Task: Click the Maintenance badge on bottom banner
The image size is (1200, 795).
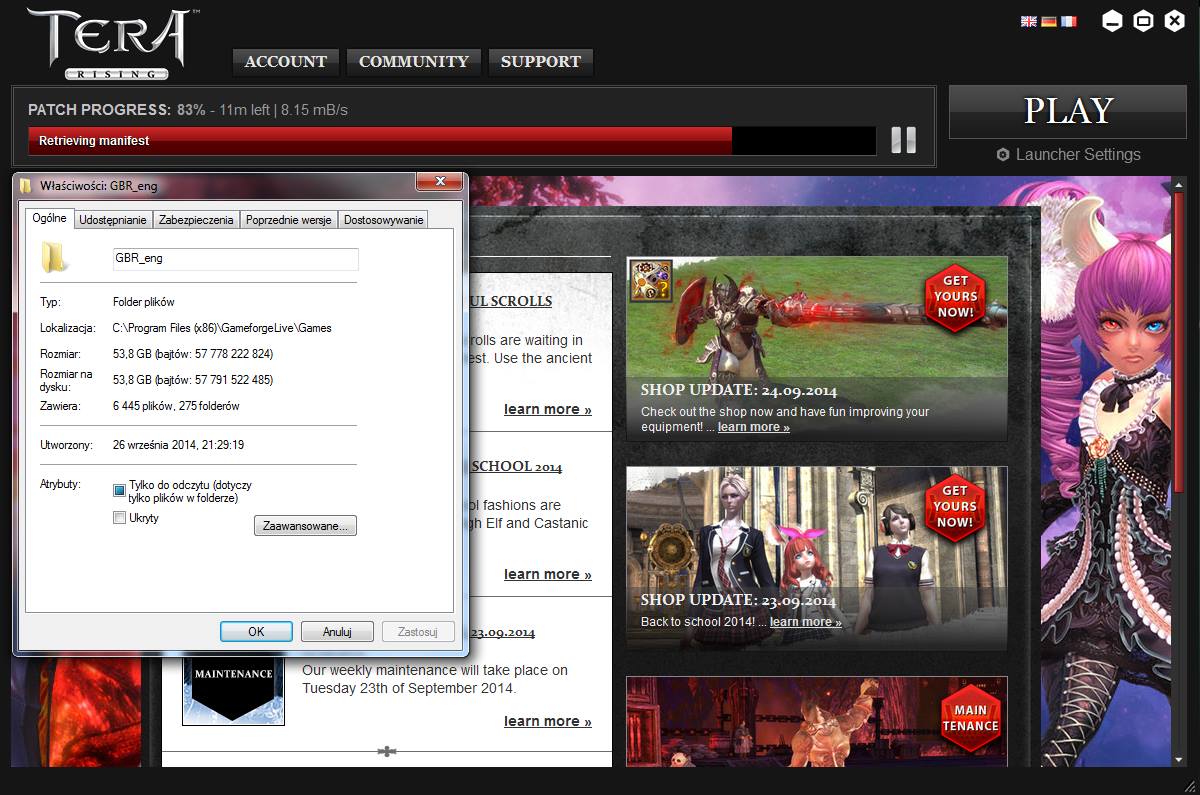Action: tap(970, 717)
